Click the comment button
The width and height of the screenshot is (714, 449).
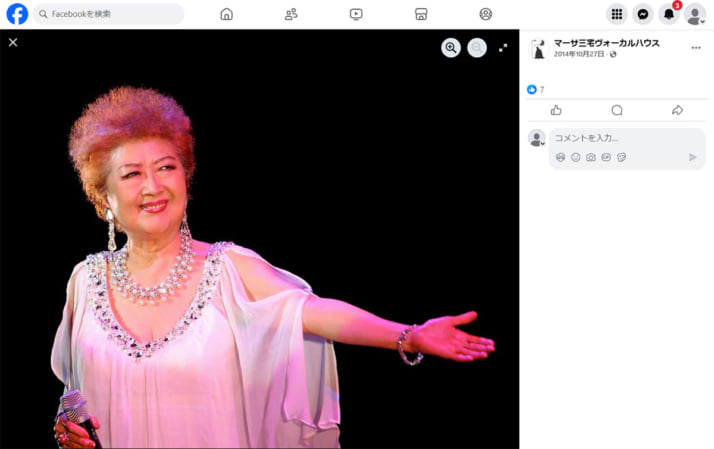[x=617, y=110]
